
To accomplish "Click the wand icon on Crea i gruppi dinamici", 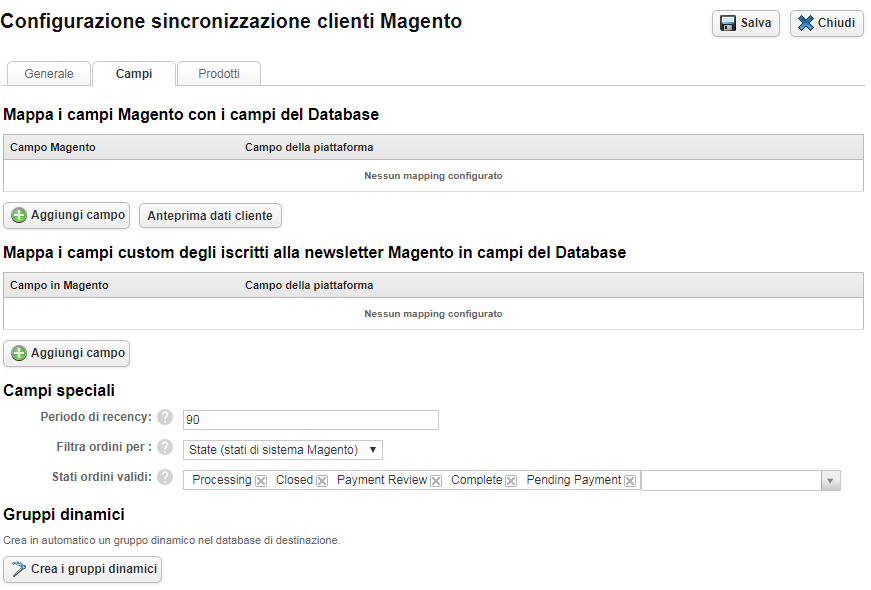I will coord(19,569).
